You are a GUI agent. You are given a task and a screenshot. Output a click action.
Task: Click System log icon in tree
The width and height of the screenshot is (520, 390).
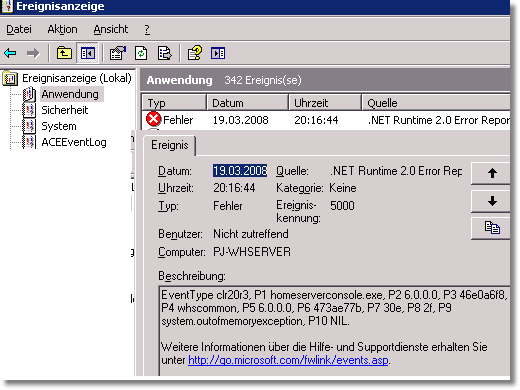point(29,126)
